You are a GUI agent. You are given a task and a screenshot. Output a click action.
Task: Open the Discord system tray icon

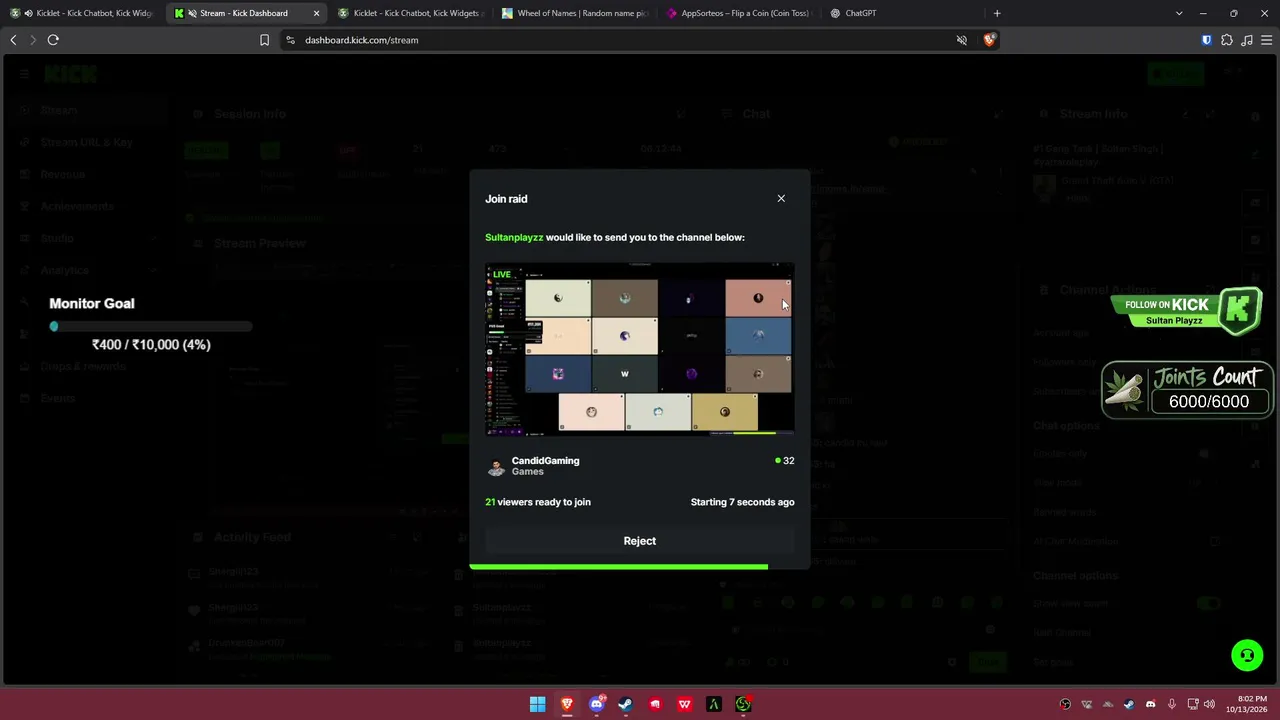pos(1150,704)
